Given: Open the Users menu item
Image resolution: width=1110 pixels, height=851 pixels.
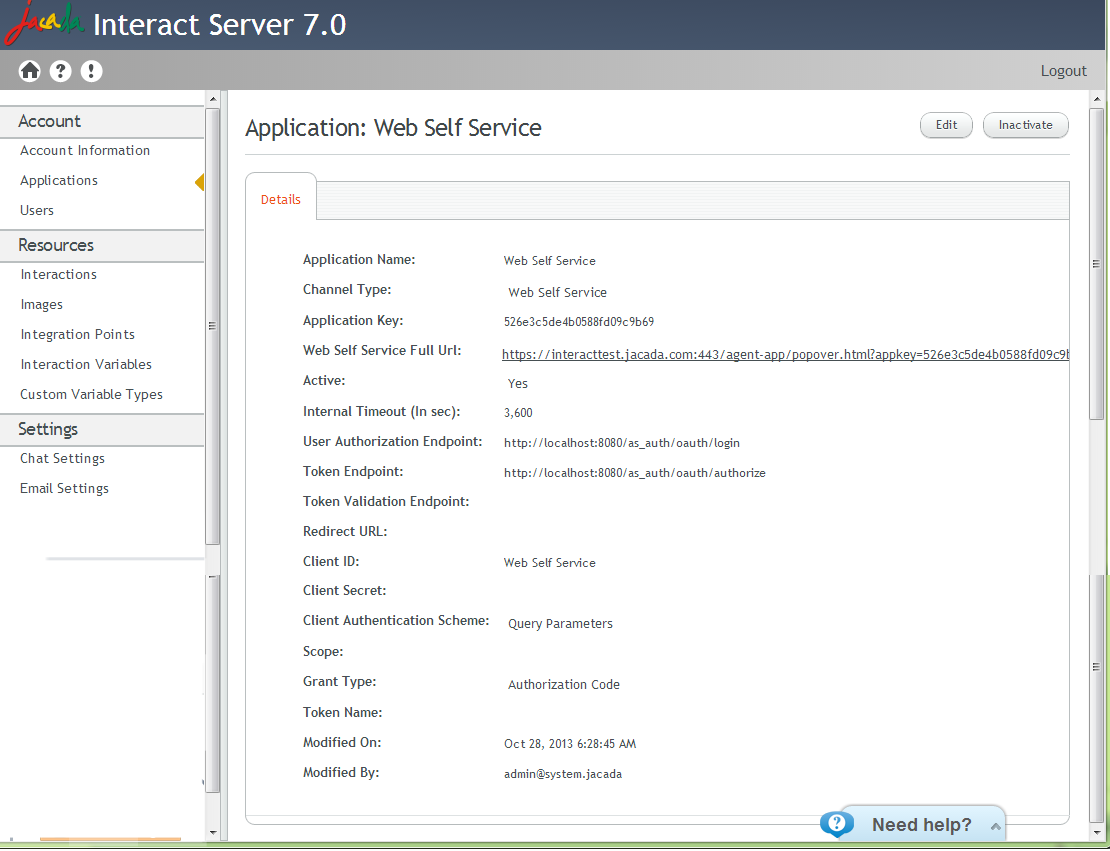Looking at the screenshot, I should 37,210.
